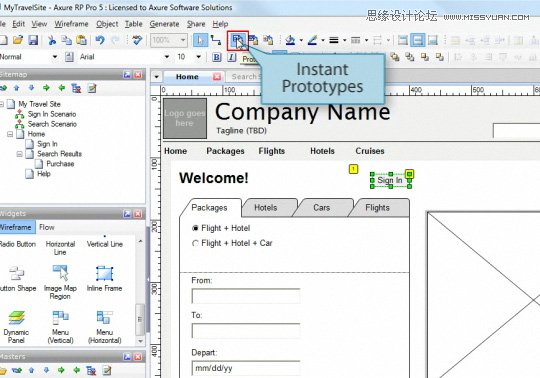Delete page icon in Sitemap toolbar
The height and width of the screenshot is (378, 540).
[76, 88]
